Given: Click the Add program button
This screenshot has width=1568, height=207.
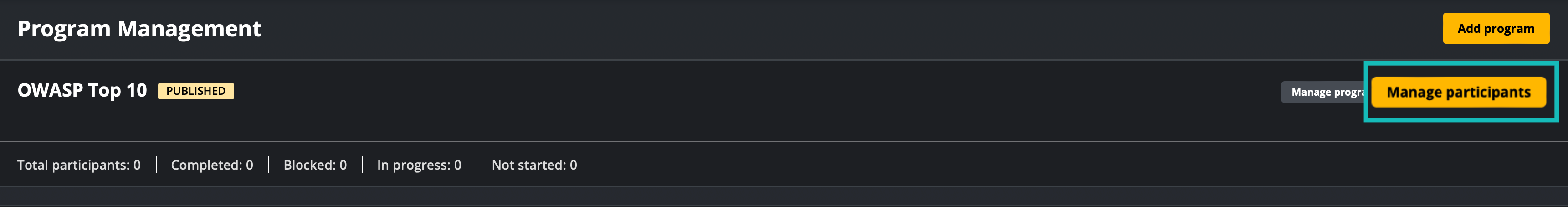Looking at the screenshot, I should tap(1495, 29).
